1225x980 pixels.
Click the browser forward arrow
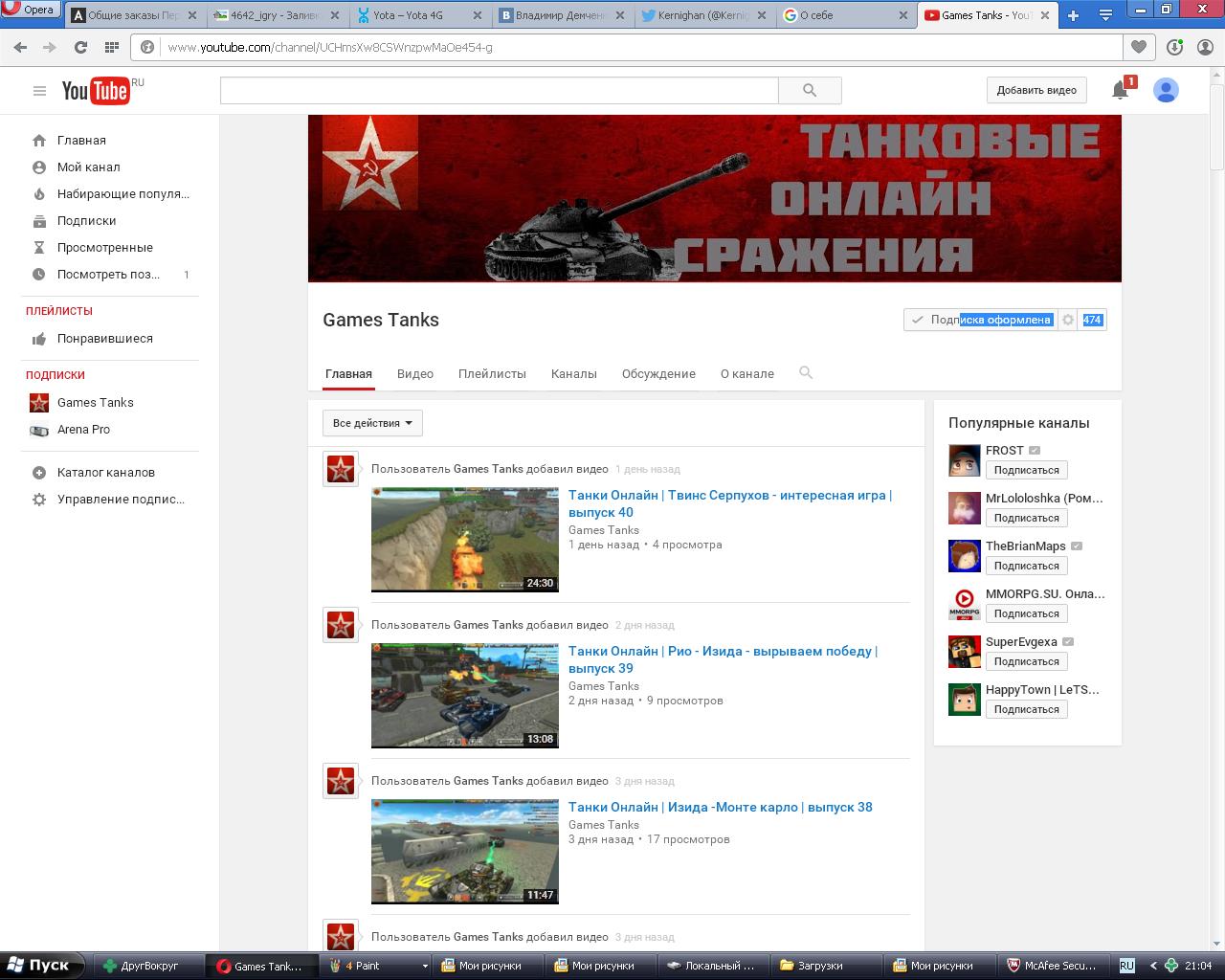point(50,47)
